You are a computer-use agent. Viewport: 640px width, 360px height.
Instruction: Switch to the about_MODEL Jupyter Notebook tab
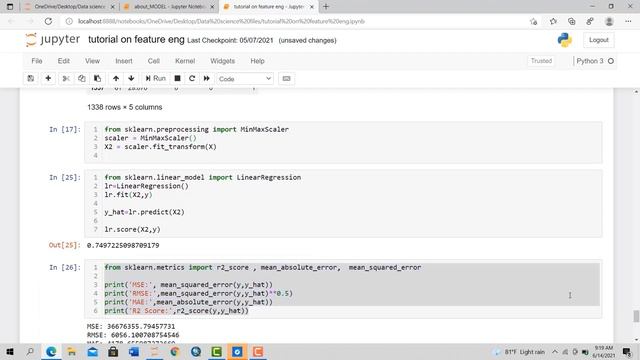169,7
